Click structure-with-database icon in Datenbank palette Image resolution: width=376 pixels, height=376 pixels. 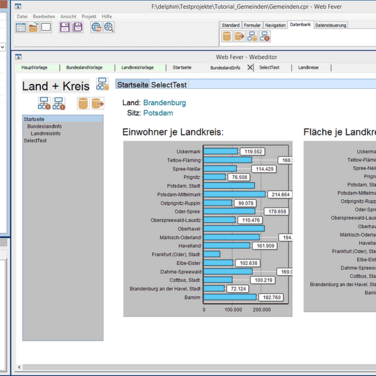(252, 36)
